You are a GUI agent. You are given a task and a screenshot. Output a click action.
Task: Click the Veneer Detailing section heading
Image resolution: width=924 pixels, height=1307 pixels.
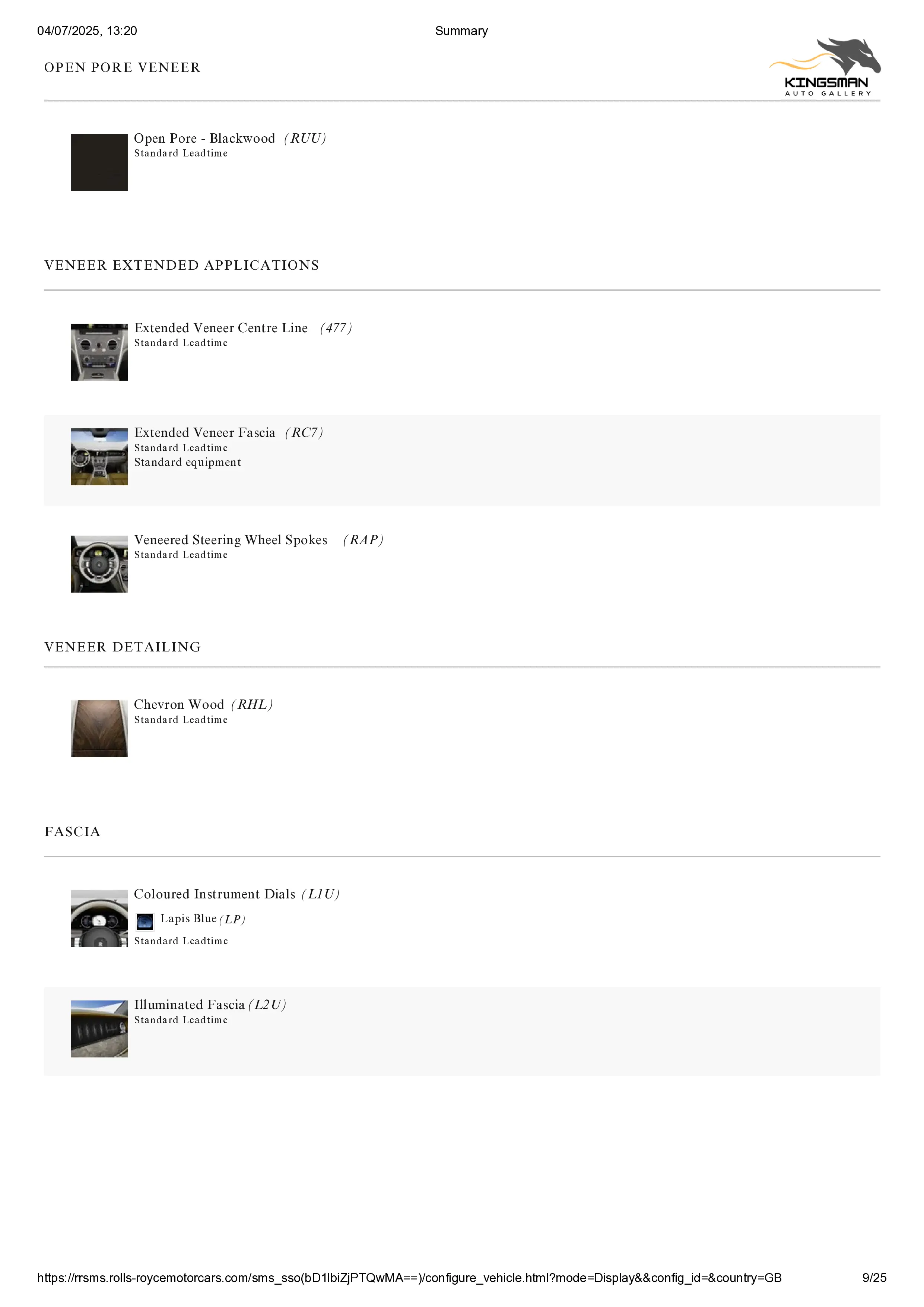(x=123, y=647)
